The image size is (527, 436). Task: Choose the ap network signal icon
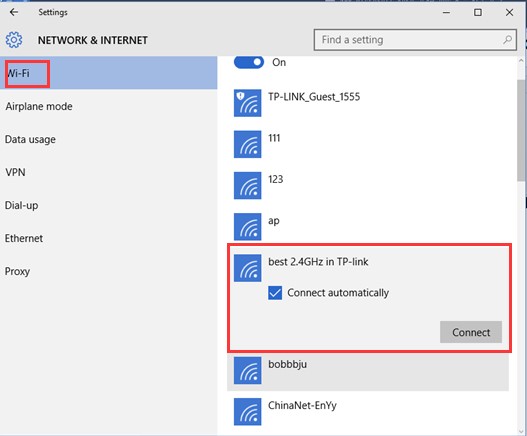pos(247,227)
